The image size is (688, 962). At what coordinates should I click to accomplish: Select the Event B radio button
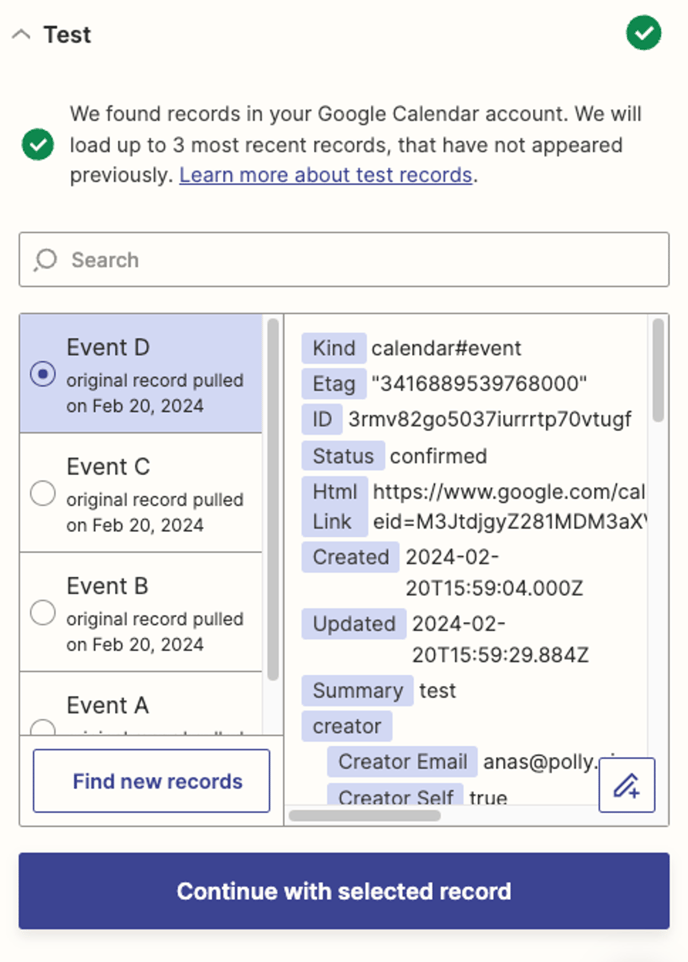pyautogui.click(x=43, y=612)
